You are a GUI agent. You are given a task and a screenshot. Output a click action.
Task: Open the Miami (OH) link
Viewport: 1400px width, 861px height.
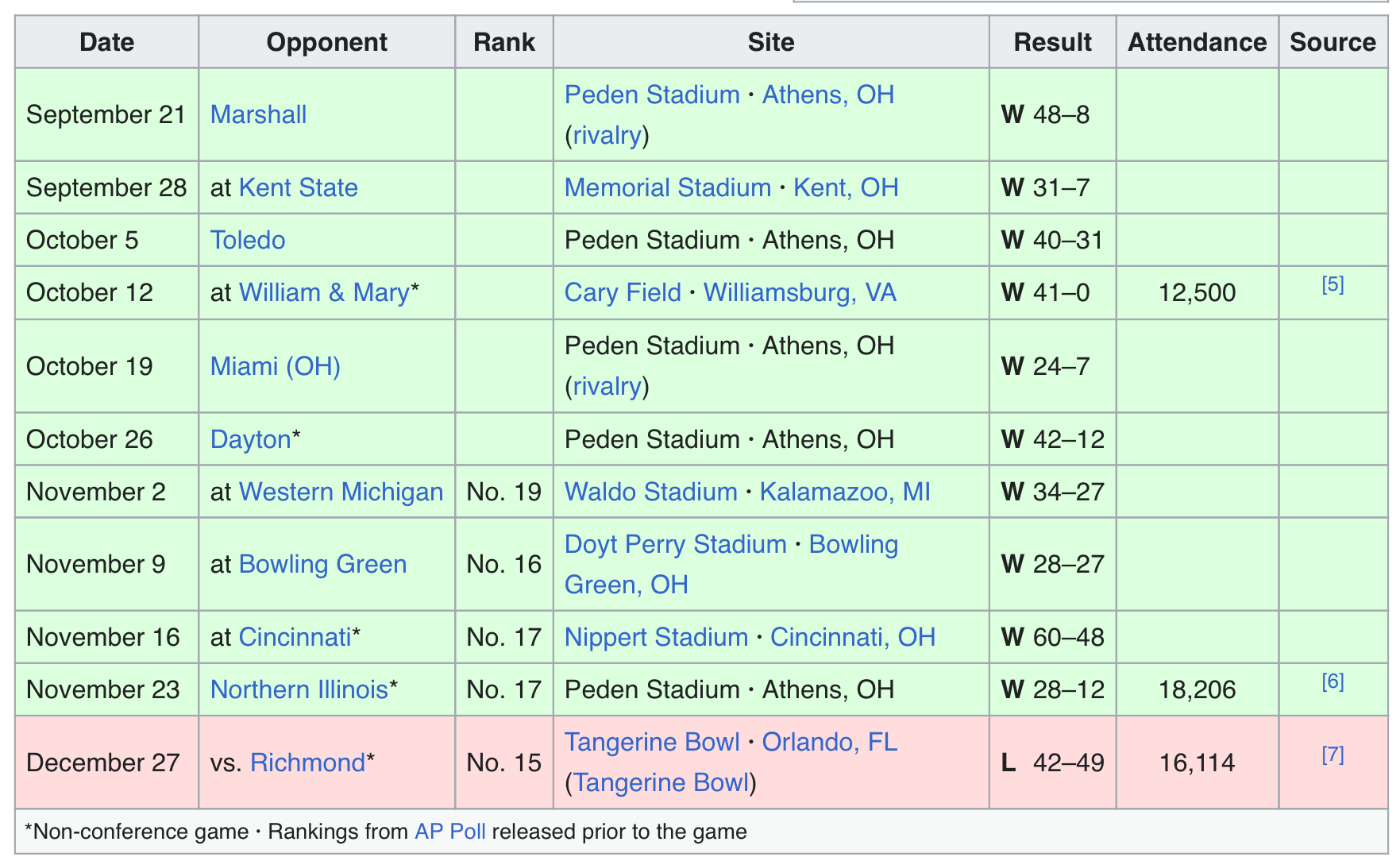click(x=276, y=366)
